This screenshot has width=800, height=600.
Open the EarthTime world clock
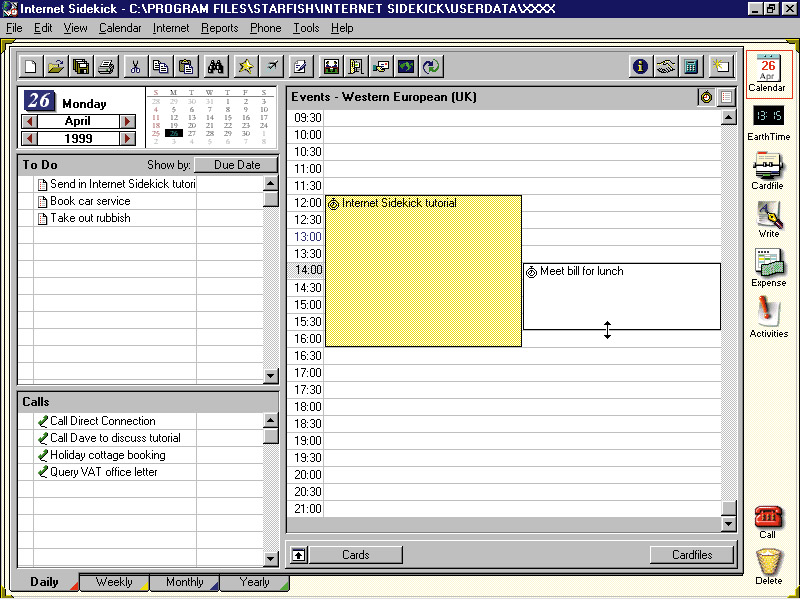[768, 122]
